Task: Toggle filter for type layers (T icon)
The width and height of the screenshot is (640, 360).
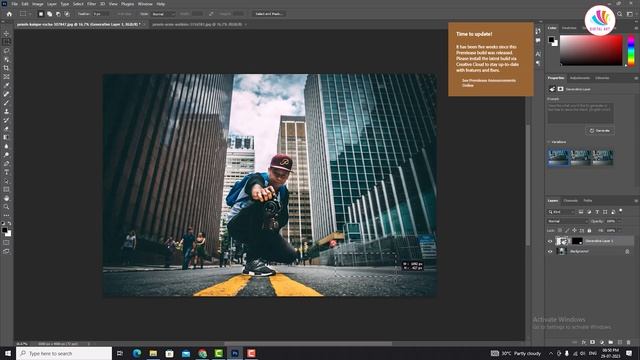Action: [x=597, y=212]
